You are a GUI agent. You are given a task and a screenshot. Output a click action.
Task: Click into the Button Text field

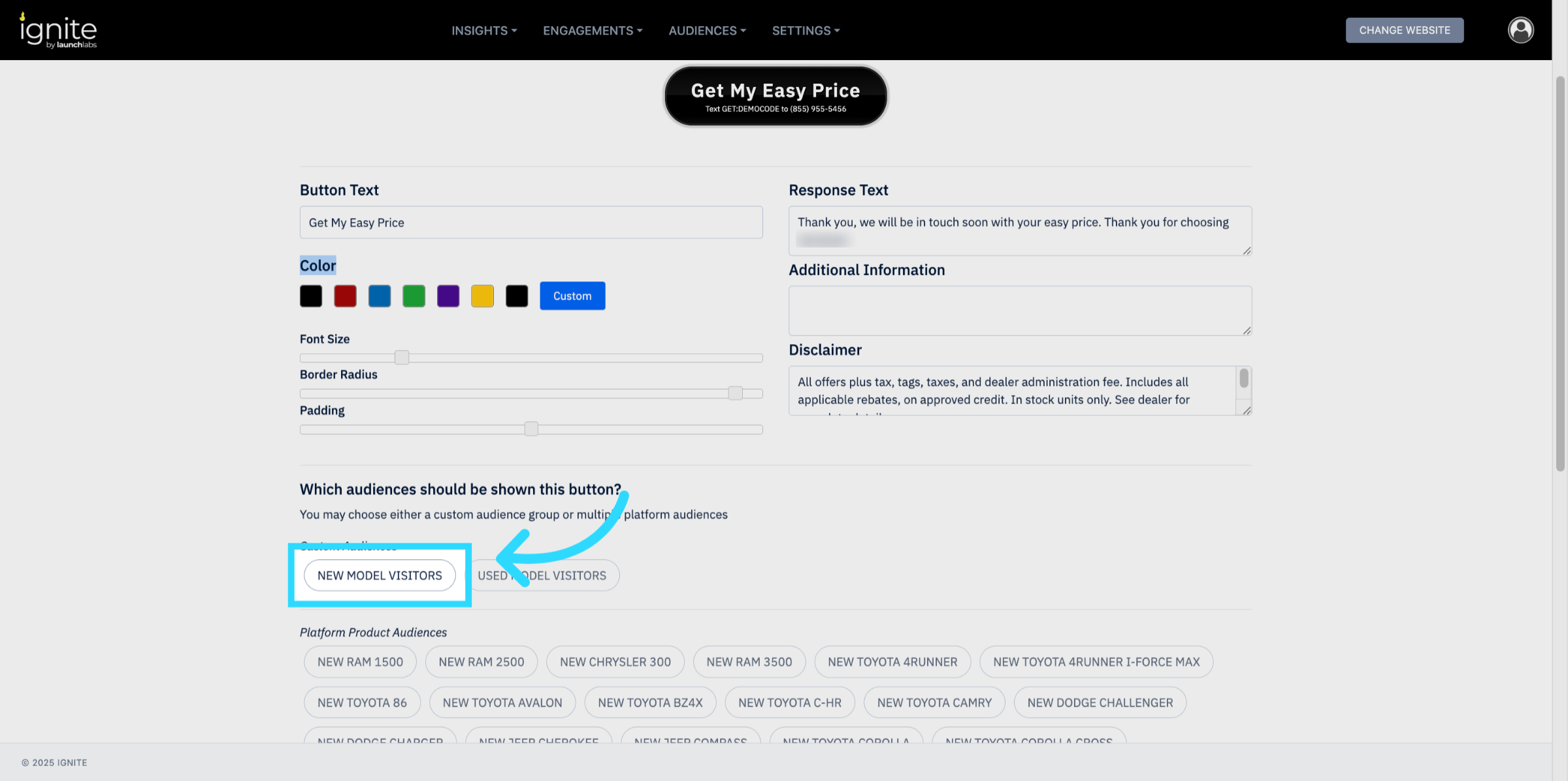coord(531,223)
